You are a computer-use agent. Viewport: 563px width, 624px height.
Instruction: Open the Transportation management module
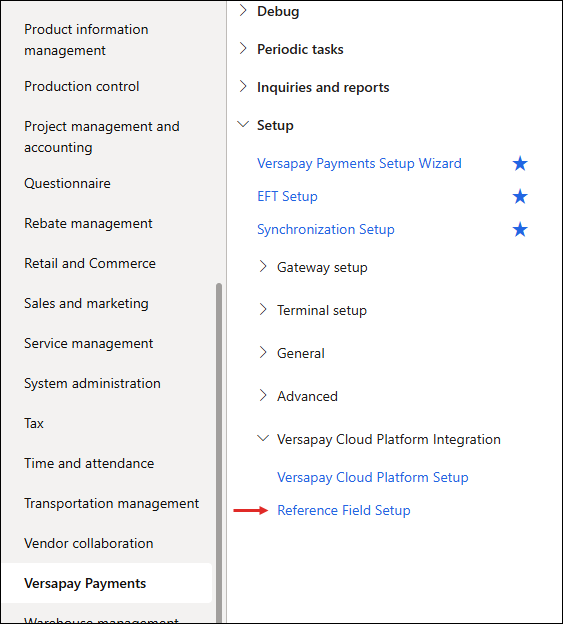[x=111, y=503]
